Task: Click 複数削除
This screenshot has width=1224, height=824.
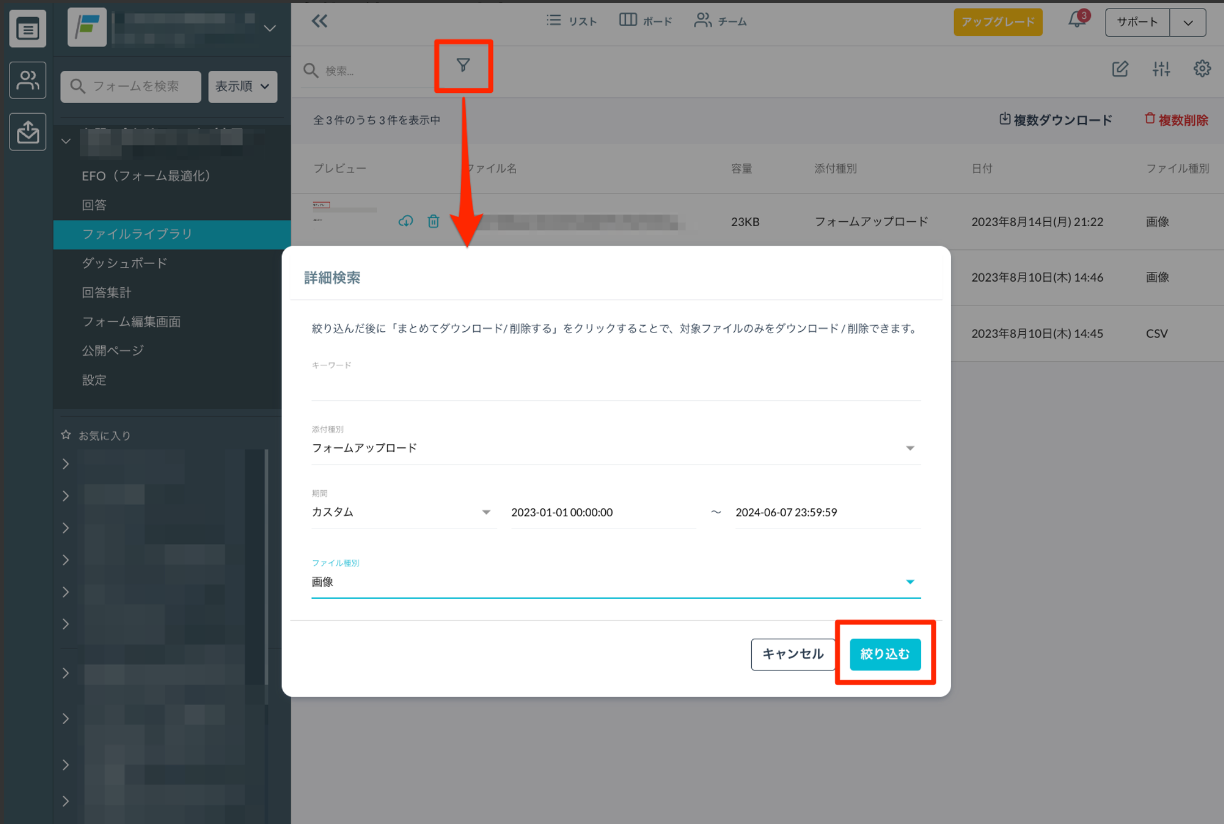Action: point(1176,120)
